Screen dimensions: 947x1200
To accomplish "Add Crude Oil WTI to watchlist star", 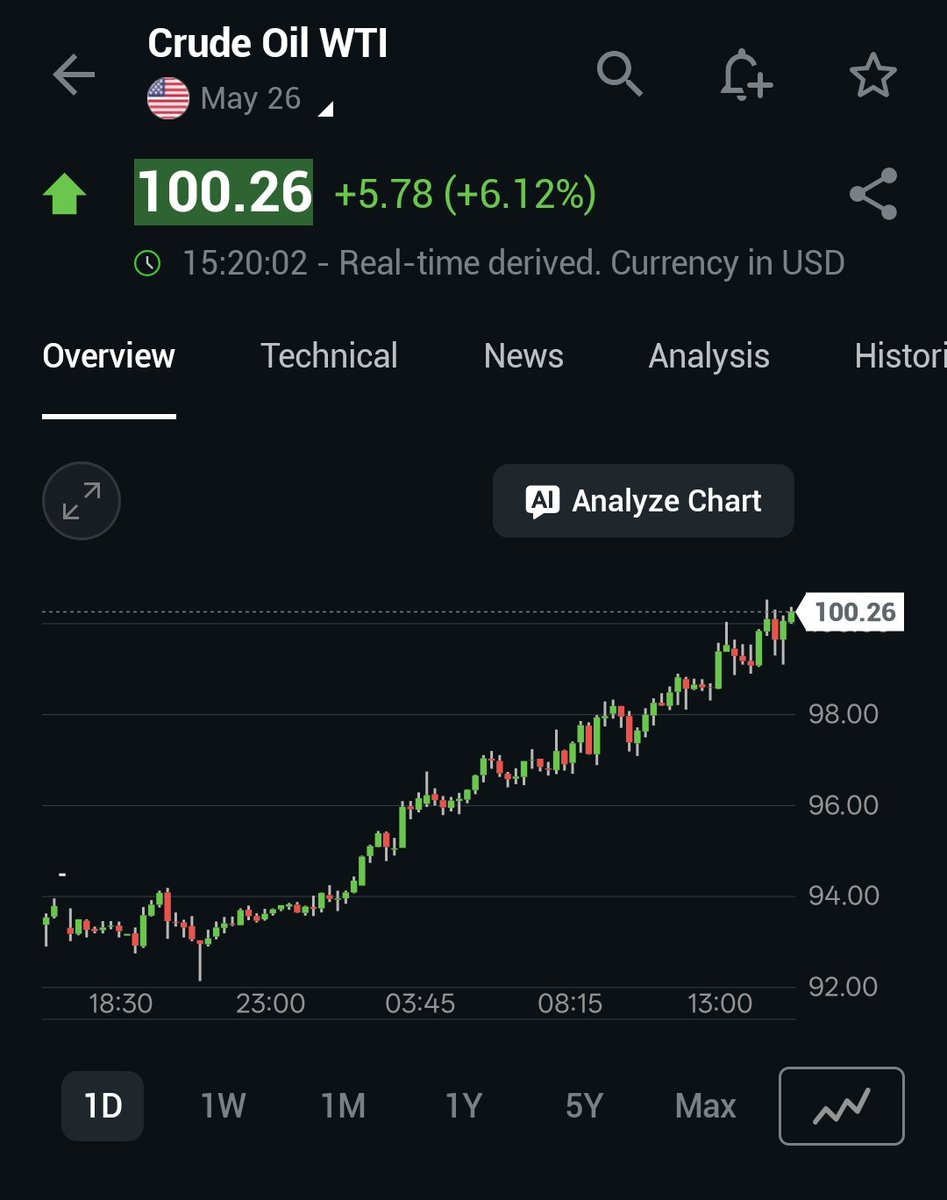I will (x=873, y=76).
